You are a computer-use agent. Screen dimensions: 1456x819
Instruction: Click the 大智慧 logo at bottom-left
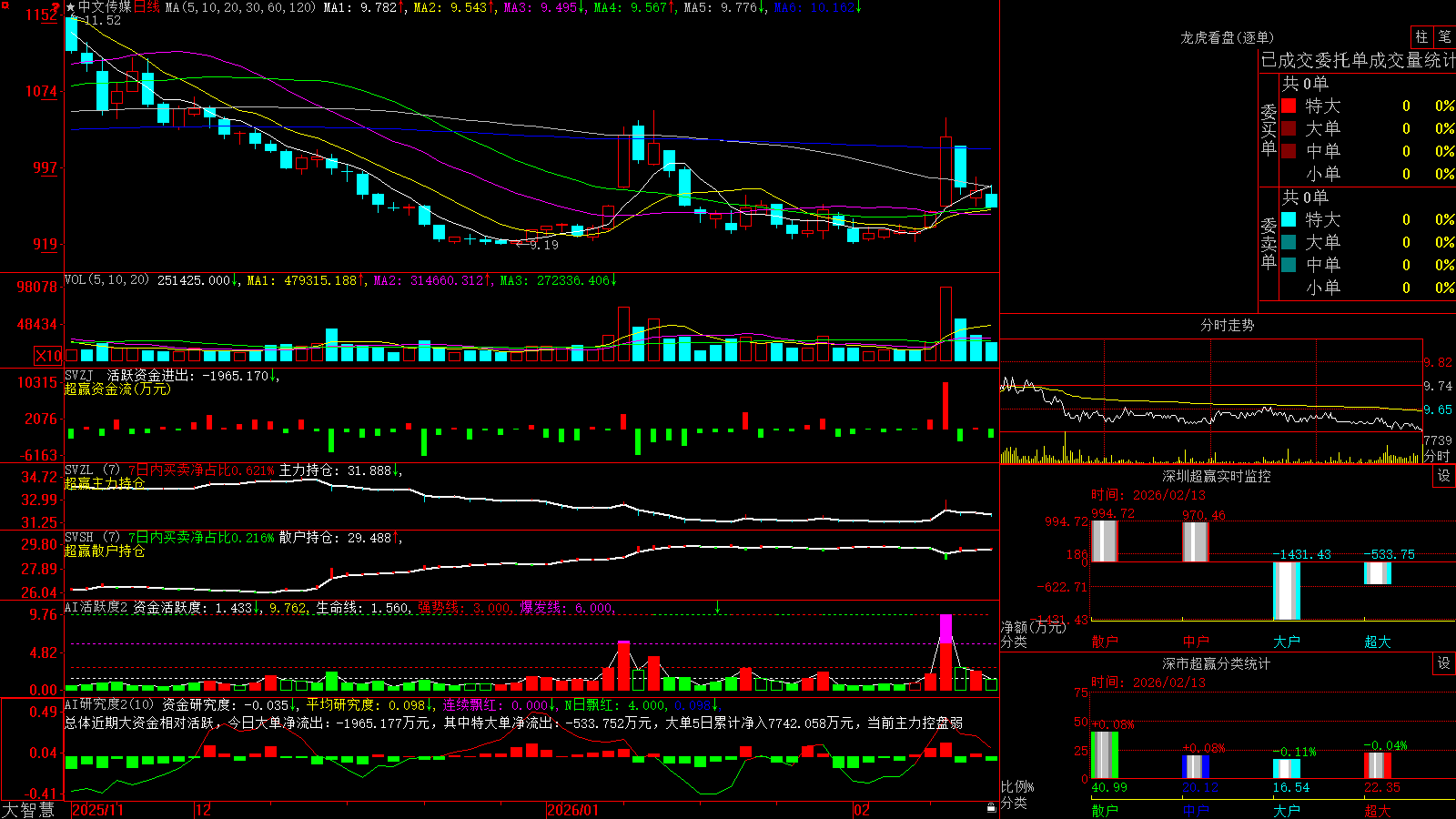(28, 810)
